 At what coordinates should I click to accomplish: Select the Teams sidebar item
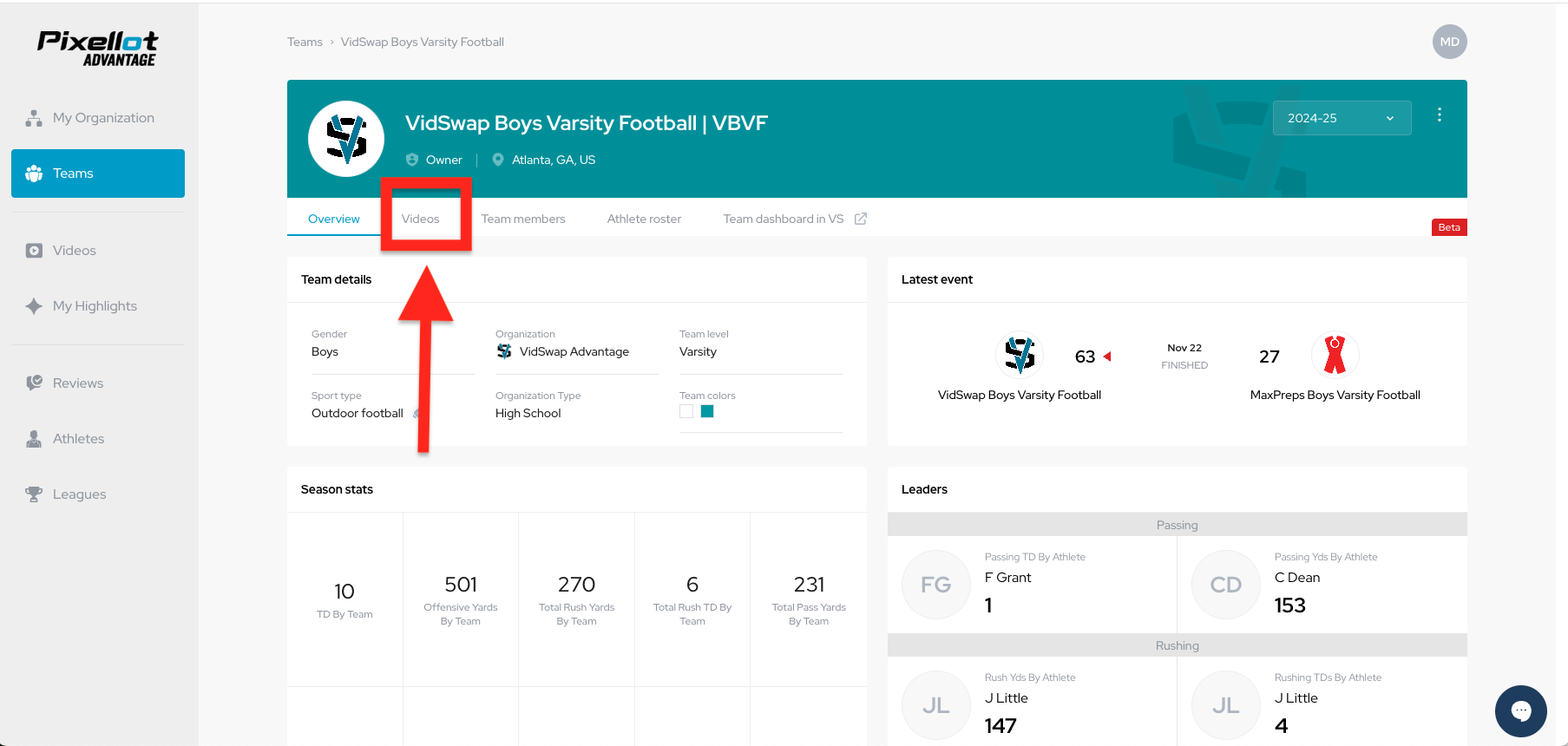pos(98,173)
